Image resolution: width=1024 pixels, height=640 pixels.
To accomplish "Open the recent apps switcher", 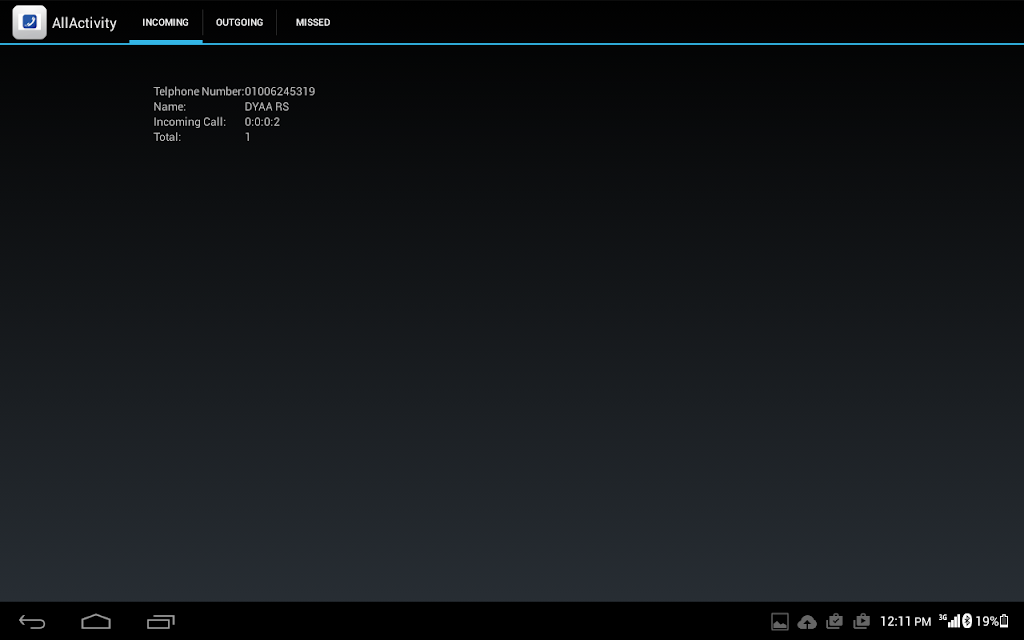I will pyautogui.click(x=161, y=622).
